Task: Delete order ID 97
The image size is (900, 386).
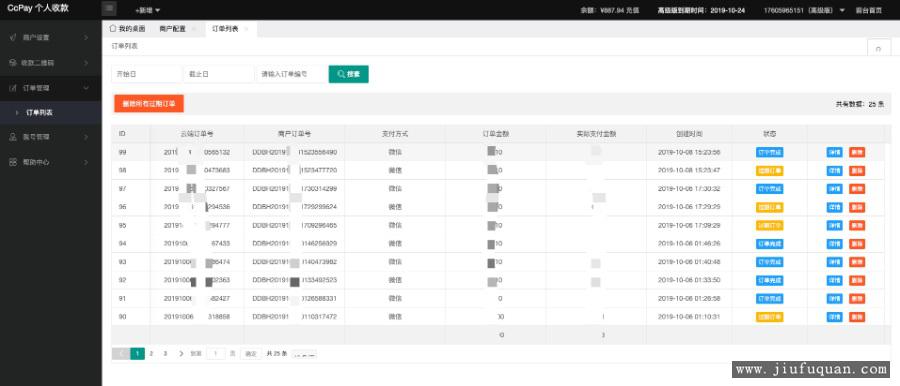Action: pos(857,189)
